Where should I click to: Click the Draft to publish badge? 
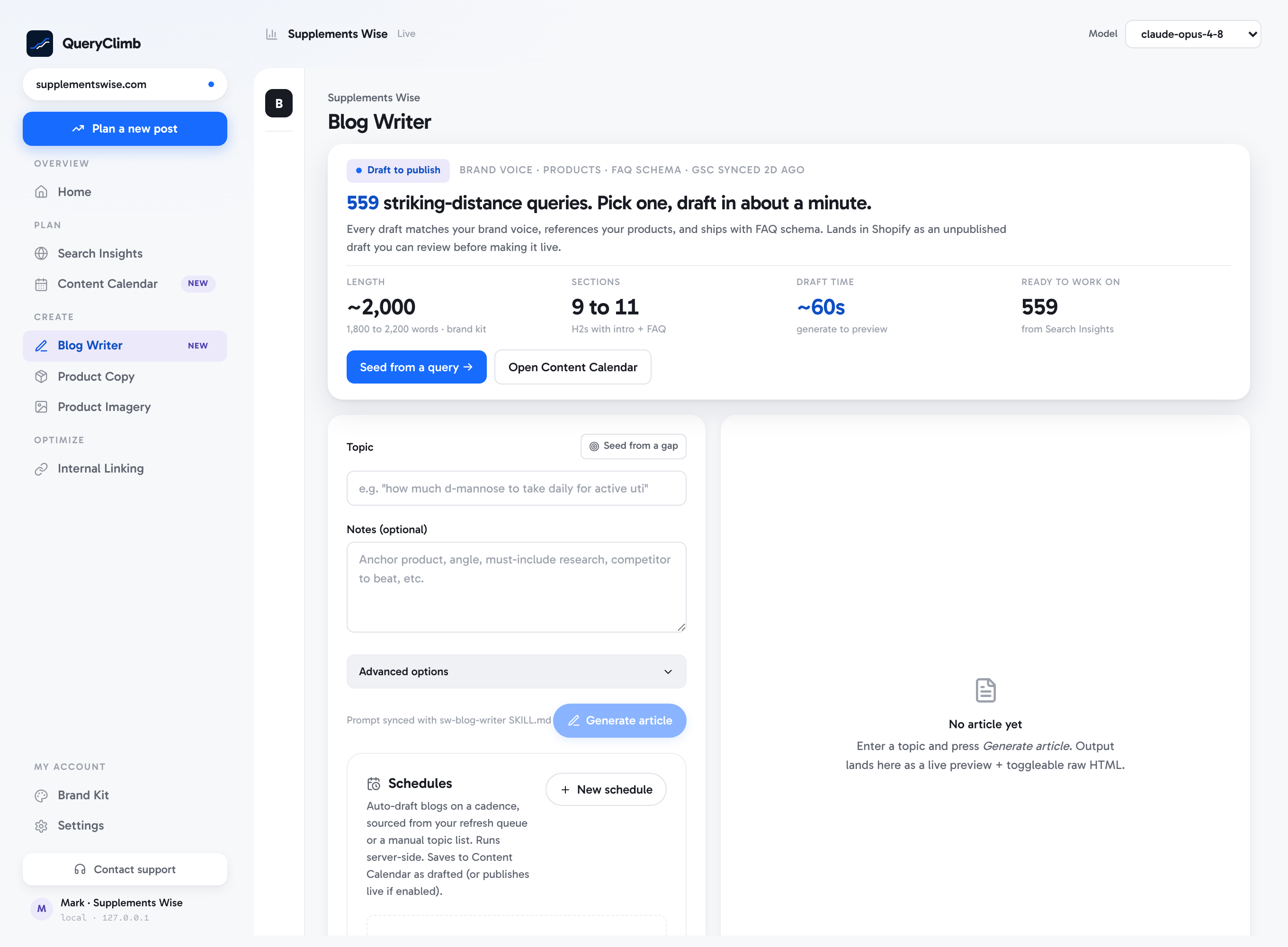[x=398, y=170]
